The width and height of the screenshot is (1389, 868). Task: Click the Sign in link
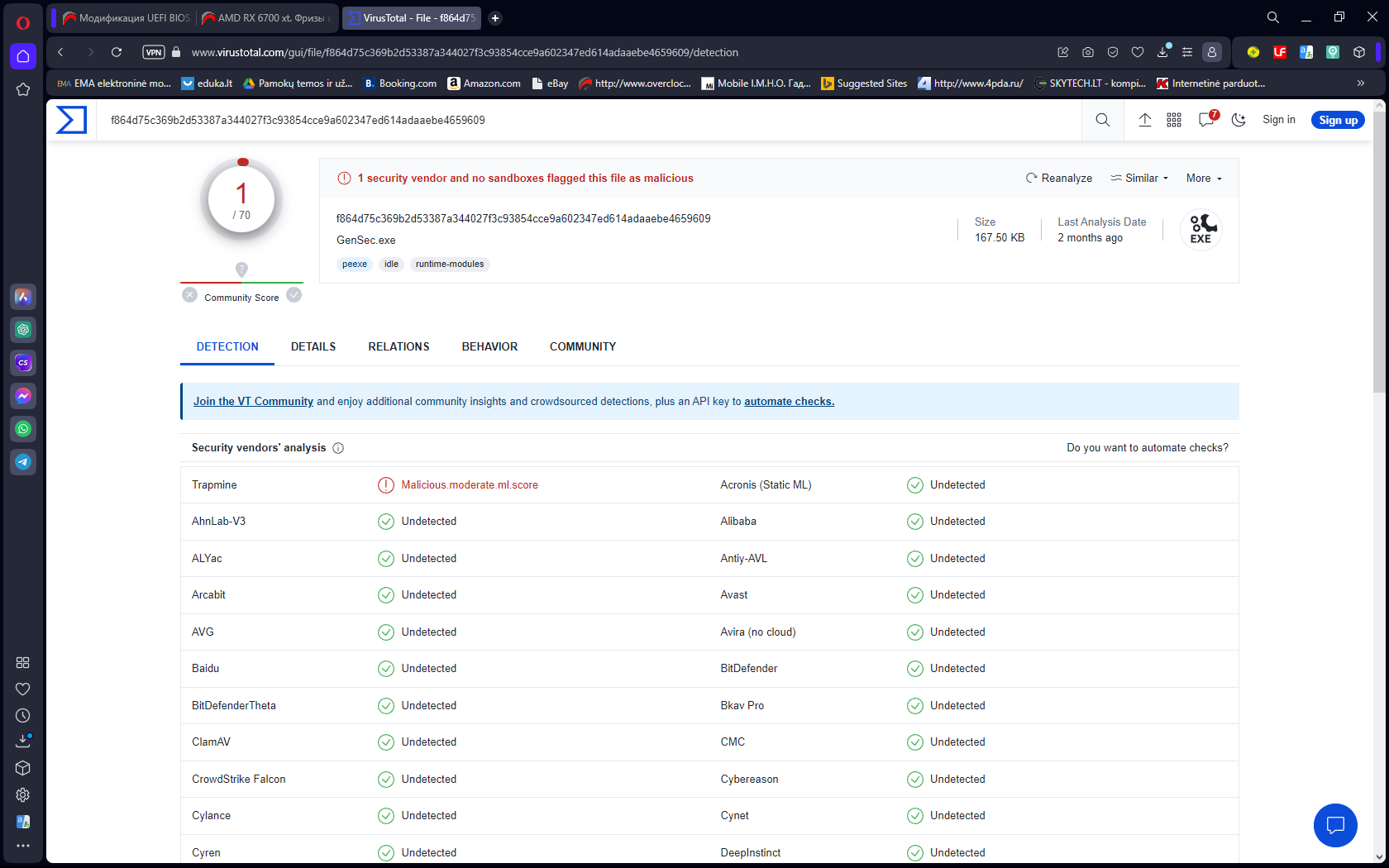(x=1279, y=120)
